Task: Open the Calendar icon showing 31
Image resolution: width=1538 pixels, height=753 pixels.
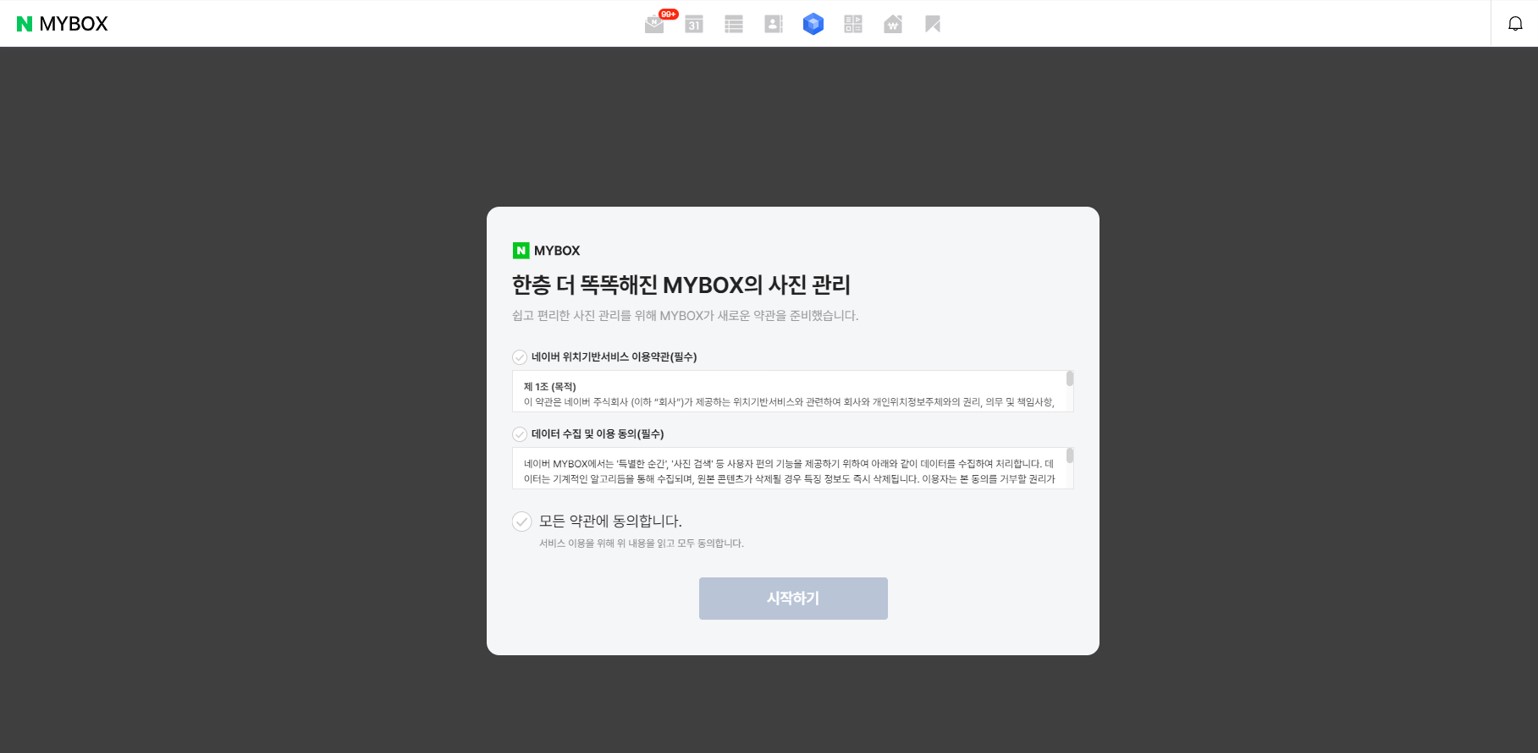Action: click(694, 24)
